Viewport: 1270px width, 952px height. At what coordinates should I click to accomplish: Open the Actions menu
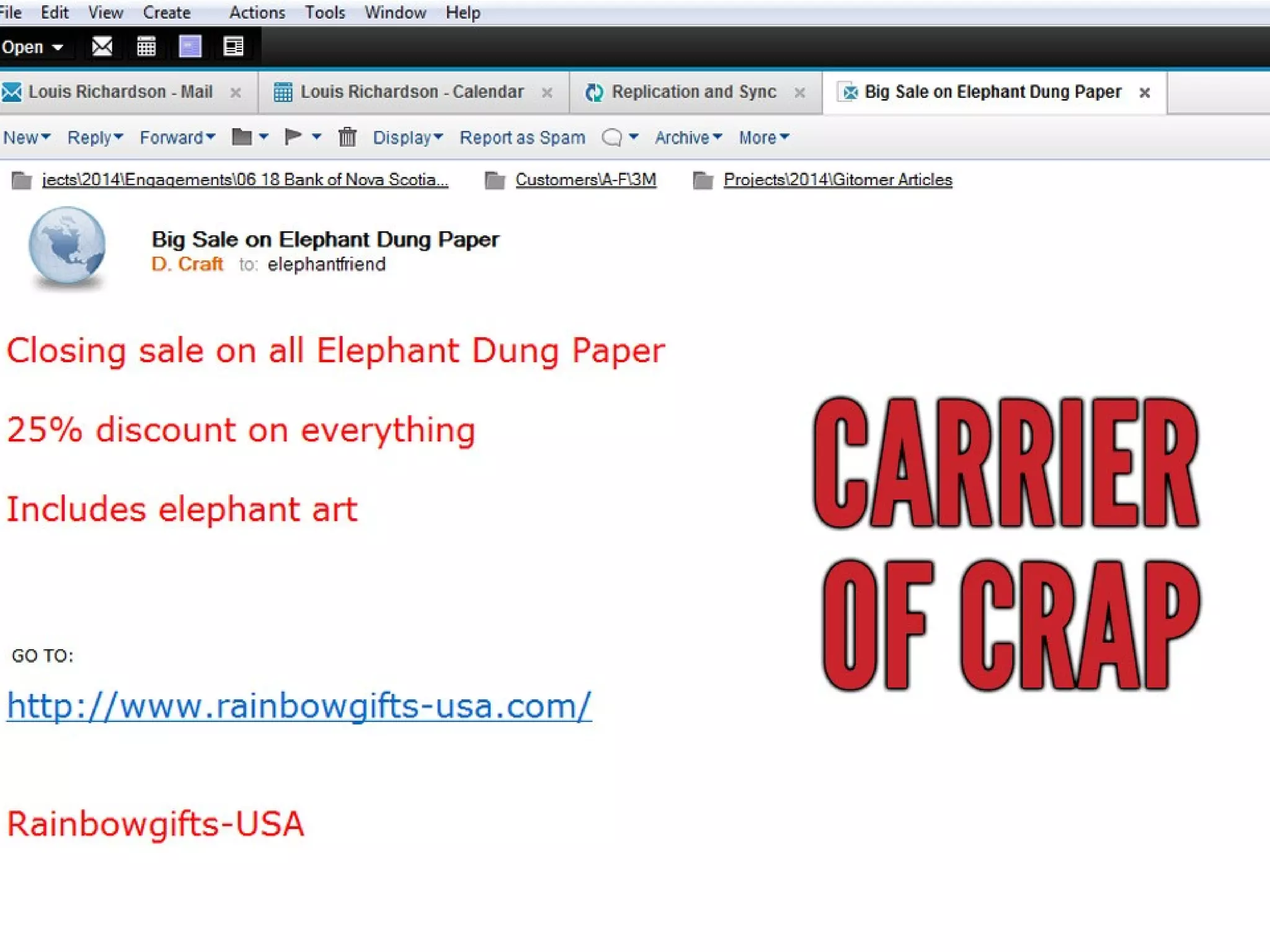click(257, 12)
